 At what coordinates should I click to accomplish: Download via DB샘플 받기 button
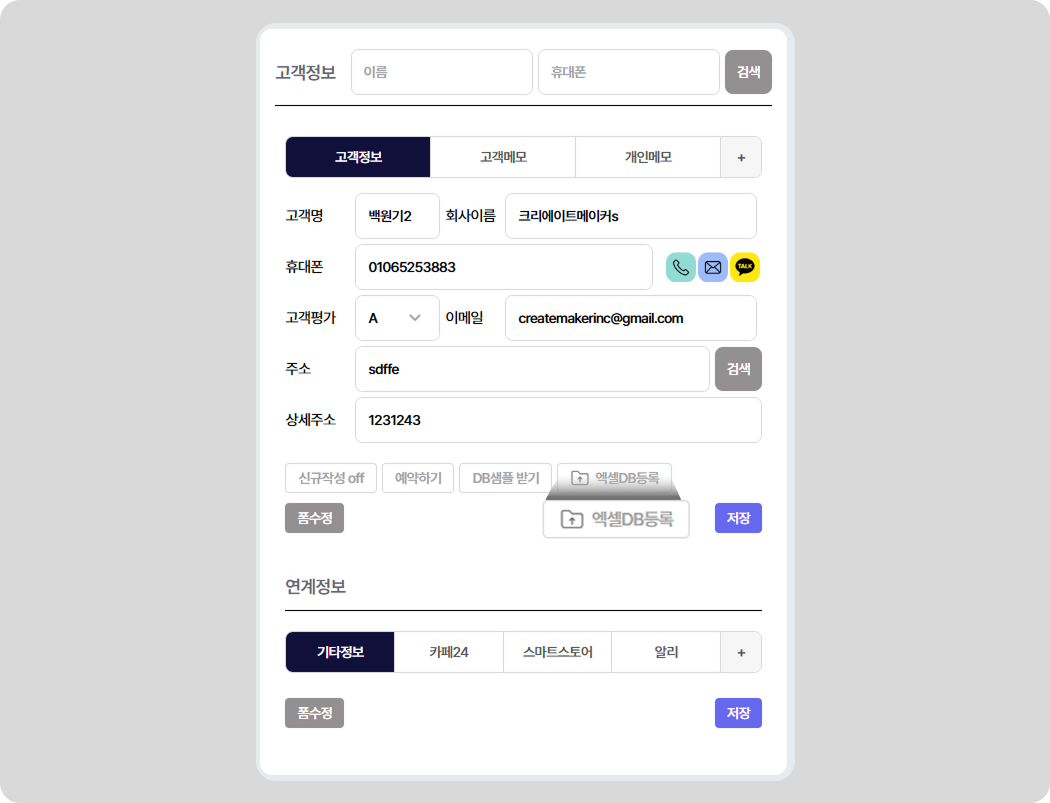click(506, 478)
